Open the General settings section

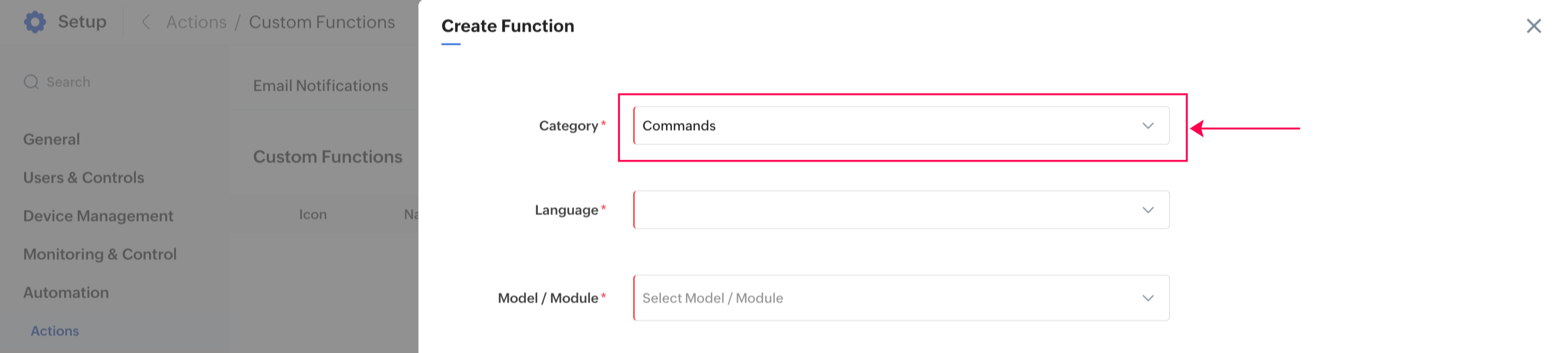(x=51, y=140)
